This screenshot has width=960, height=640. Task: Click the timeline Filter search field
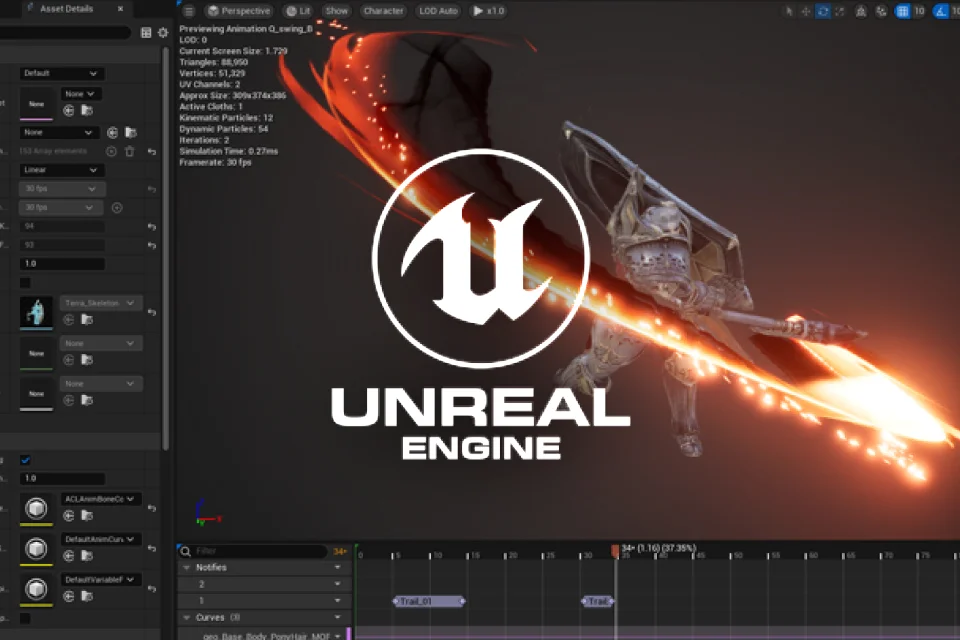(x=252, y=551)
